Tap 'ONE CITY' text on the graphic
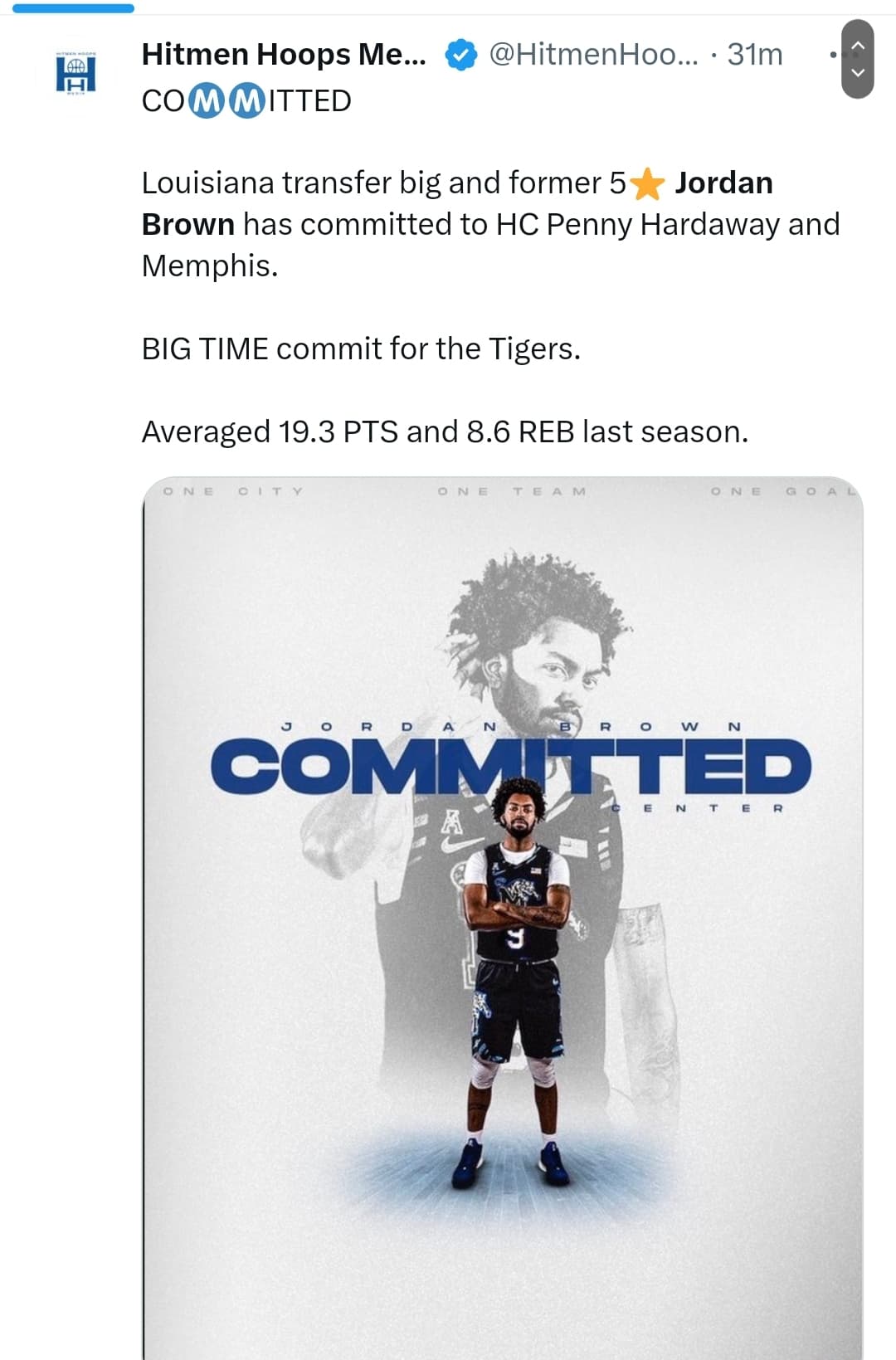The image size is (896, 1360). click(x=234, y=491)
